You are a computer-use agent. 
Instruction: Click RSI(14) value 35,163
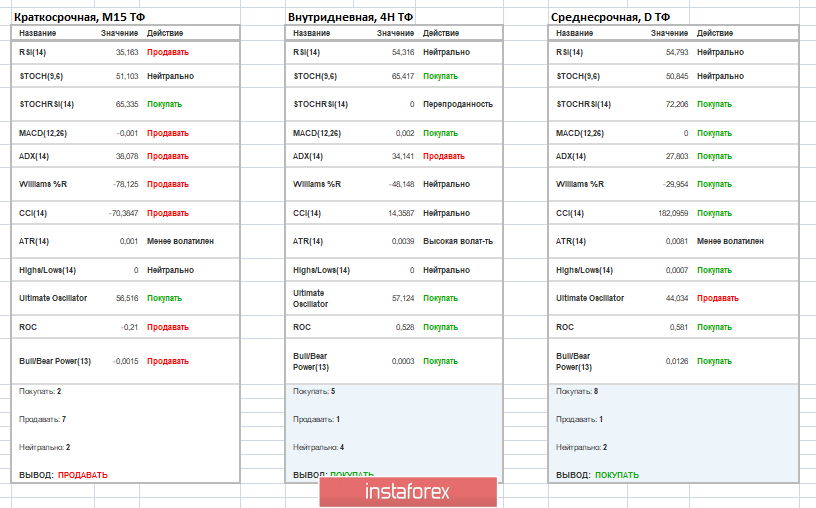click(127, 52)
